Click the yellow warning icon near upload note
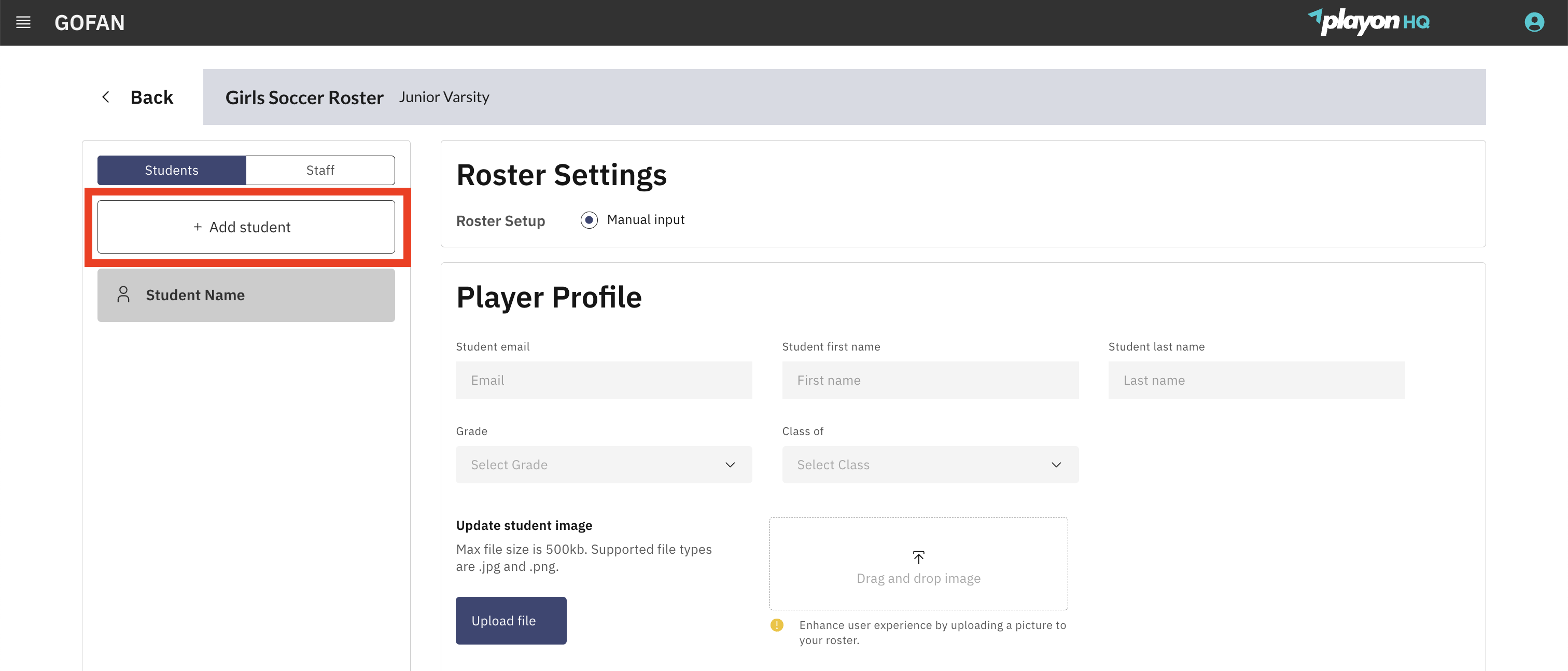This screenshot has width=1568, height=671. coord(777,625)
